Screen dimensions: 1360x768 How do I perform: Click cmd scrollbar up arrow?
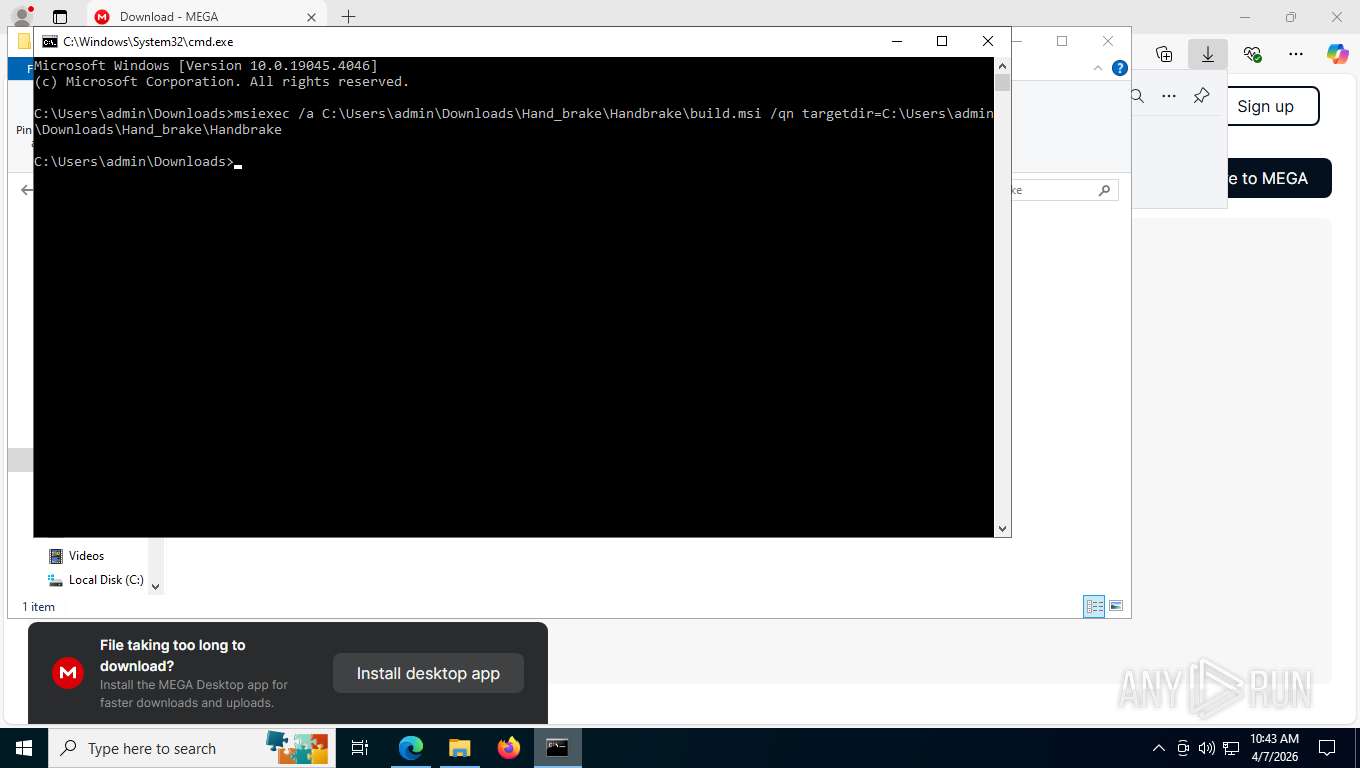[1003, 64]
